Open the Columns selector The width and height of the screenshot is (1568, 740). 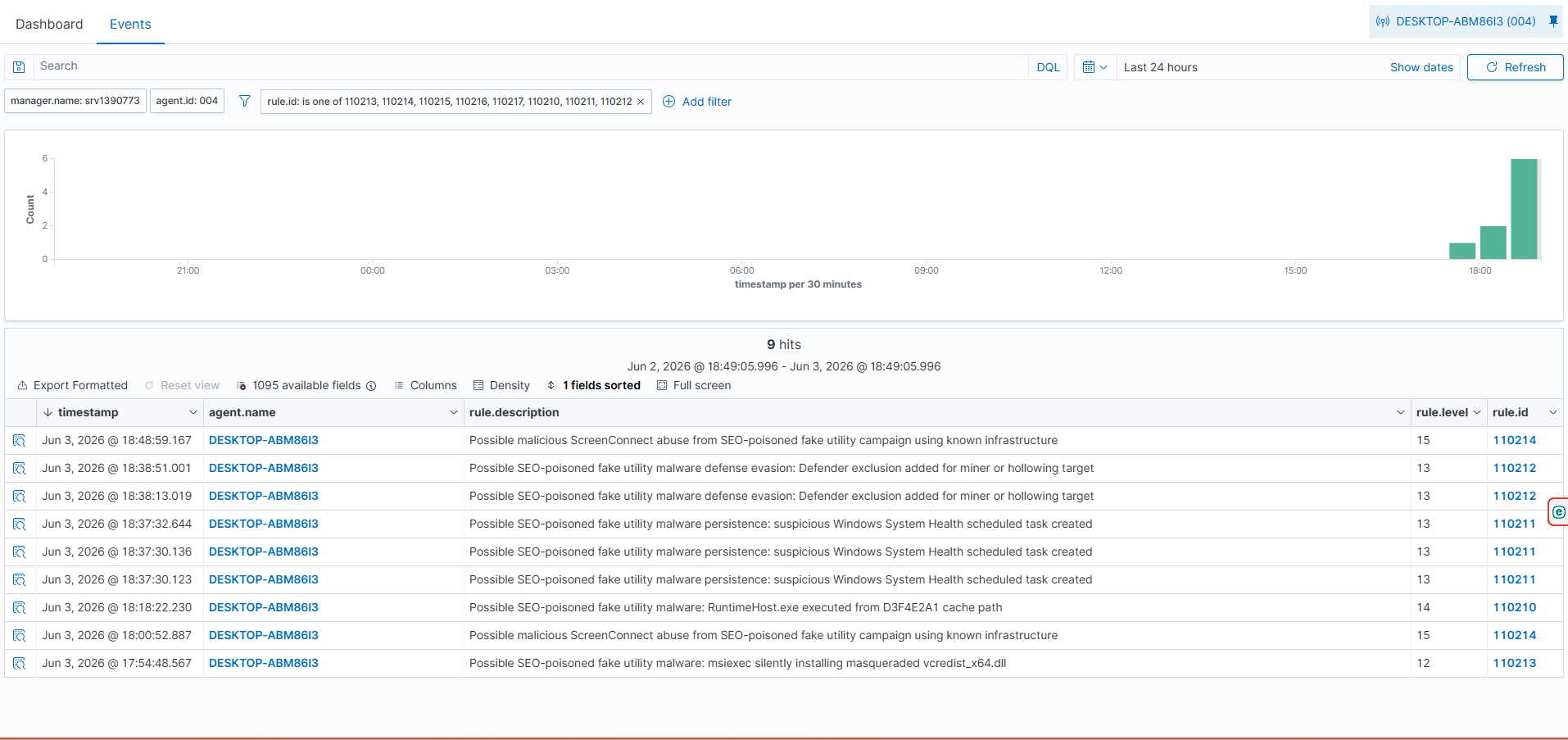point(425,385)
